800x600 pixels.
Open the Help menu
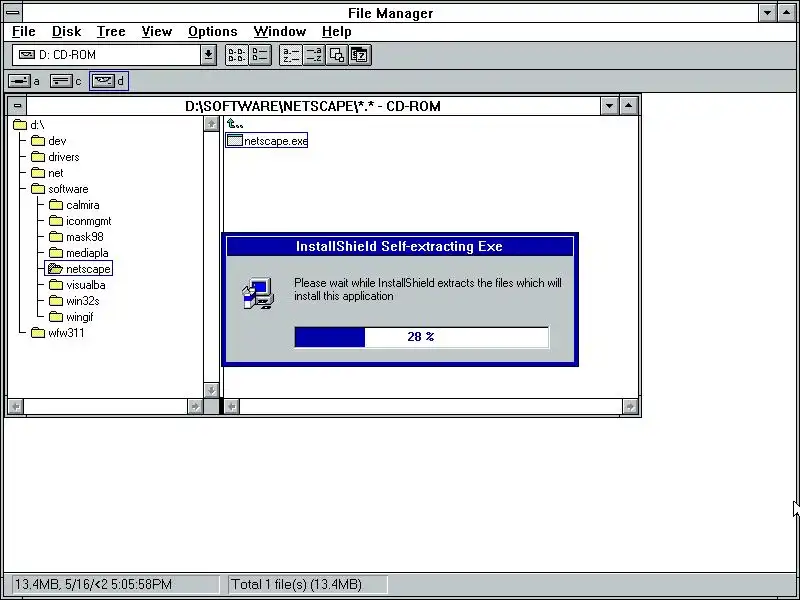pyautogui.click(x=337, y=32)
